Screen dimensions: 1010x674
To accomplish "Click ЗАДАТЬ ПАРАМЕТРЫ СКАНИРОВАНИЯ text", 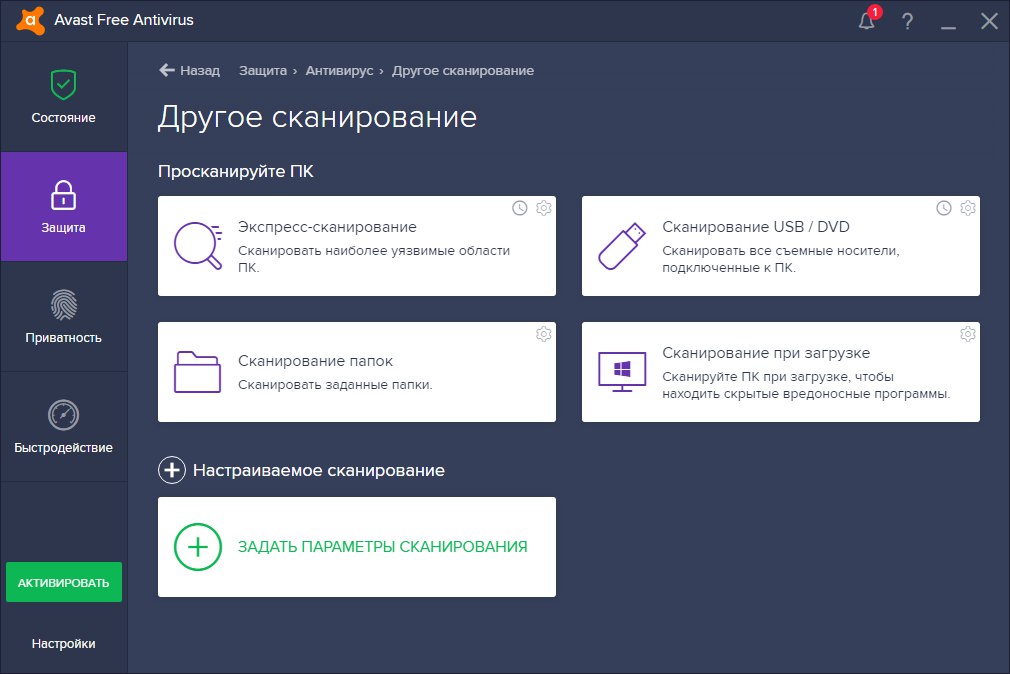I will (383, 547).
